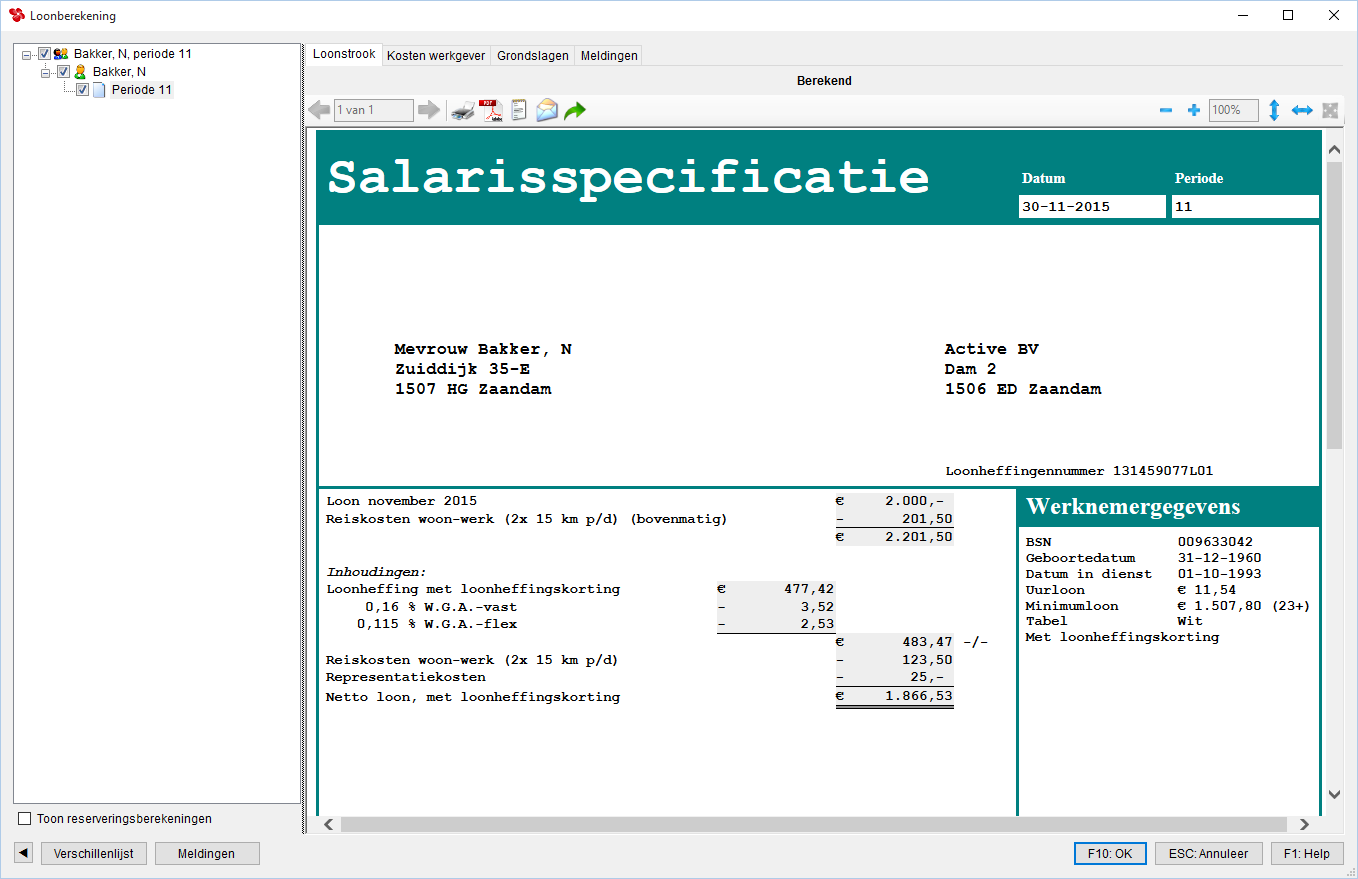Click the Loonberekening app icon in title bar
This screenshot has height=879, width=1358.
pyautogui.click(x=17, y=15)
